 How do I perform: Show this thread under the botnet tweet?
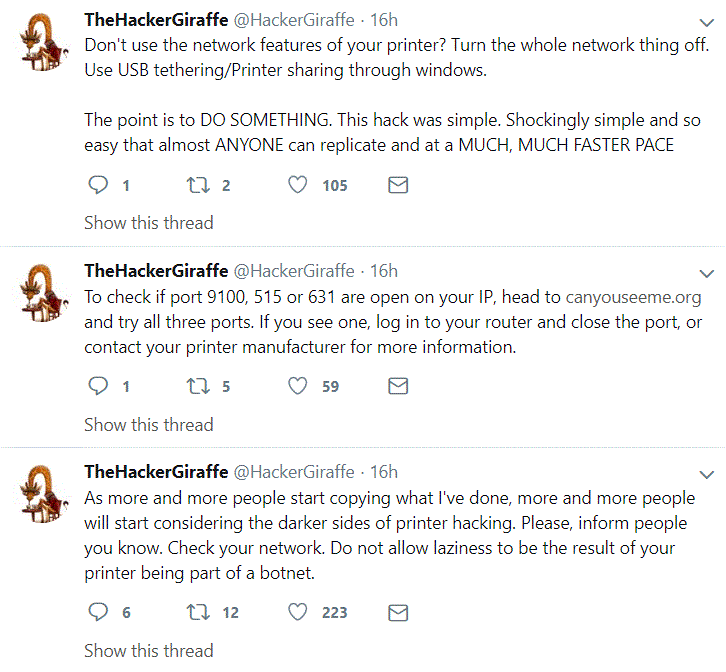click(148, 650)
